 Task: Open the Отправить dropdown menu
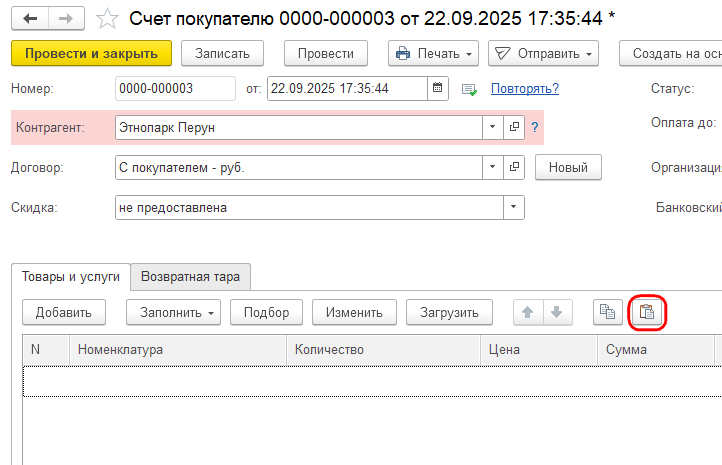(x=543, y=53)
